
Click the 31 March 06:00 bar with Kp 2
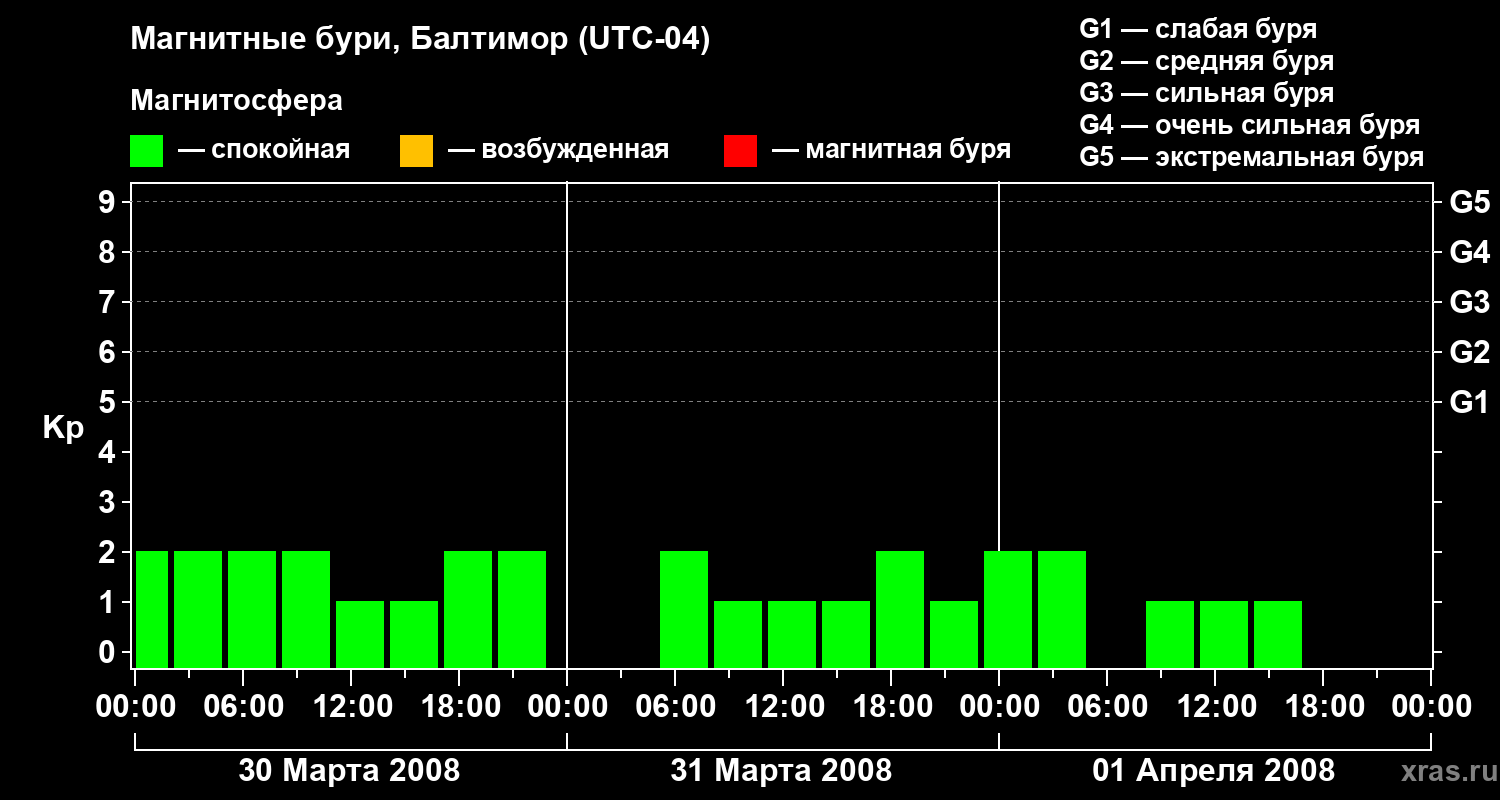(684, 609)
